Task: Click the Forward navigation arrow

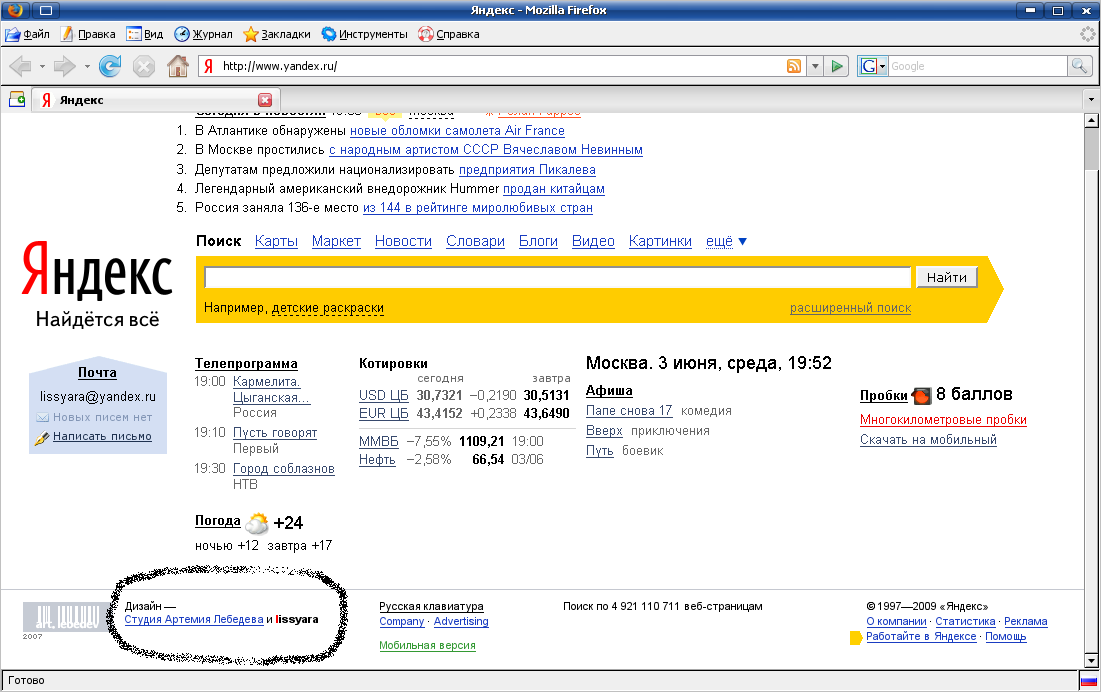Action: point(65,67)
